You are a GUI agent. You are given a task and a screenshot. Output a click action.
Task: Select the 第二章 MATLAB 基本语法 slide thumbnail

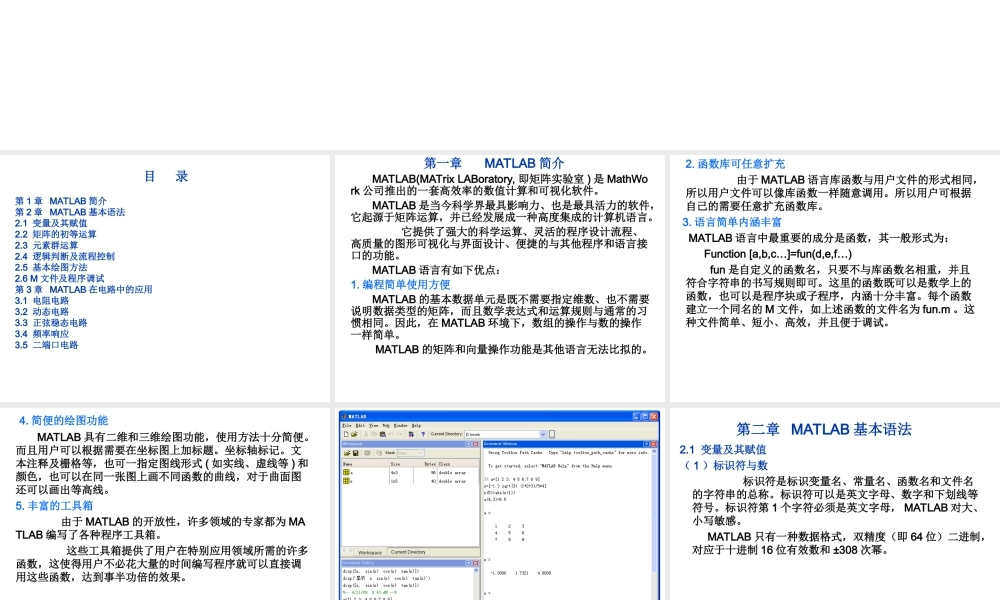[x=835, y=504]
